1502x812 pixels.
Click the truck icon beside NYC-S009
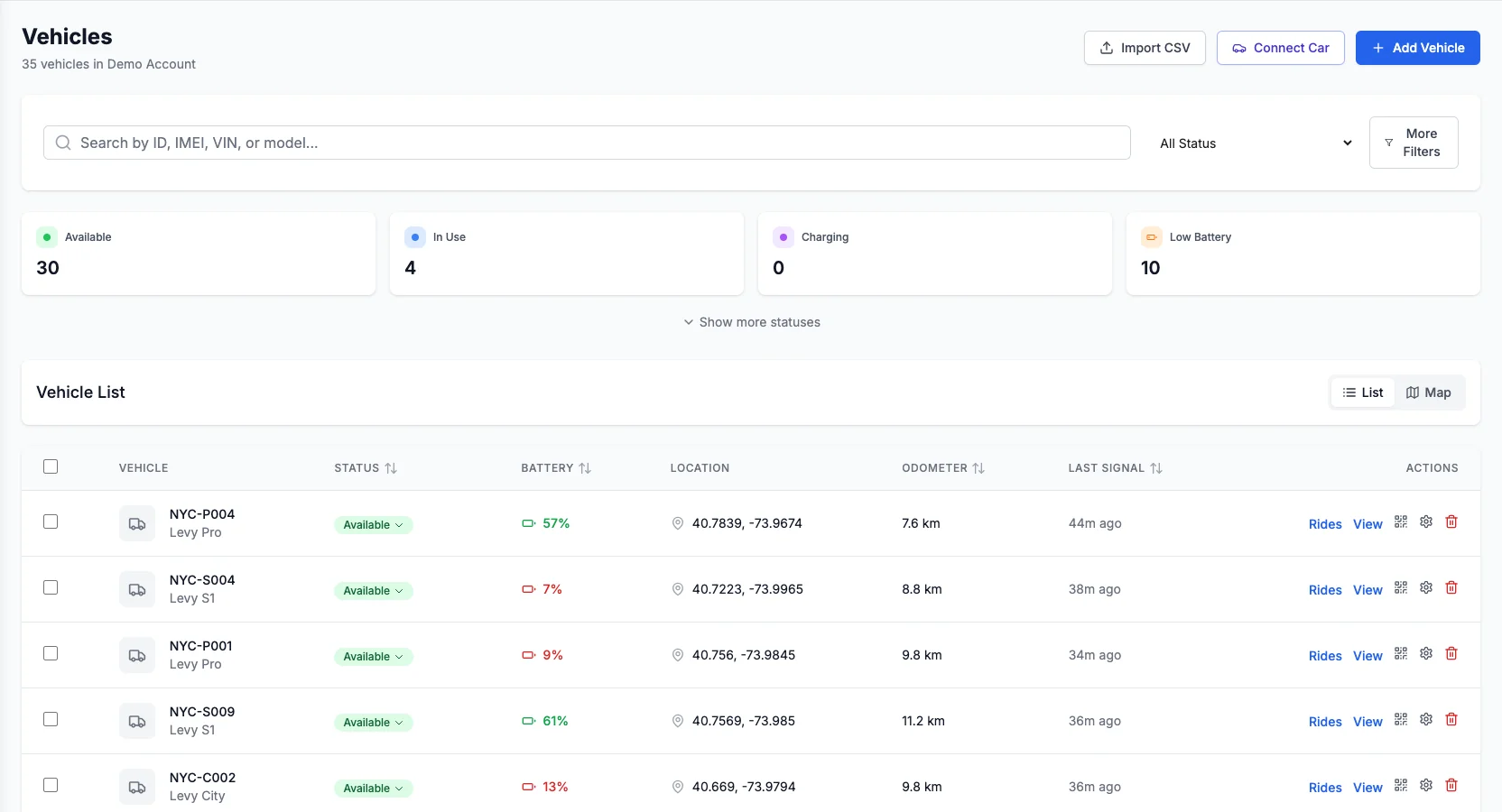(x=137, y=721)
